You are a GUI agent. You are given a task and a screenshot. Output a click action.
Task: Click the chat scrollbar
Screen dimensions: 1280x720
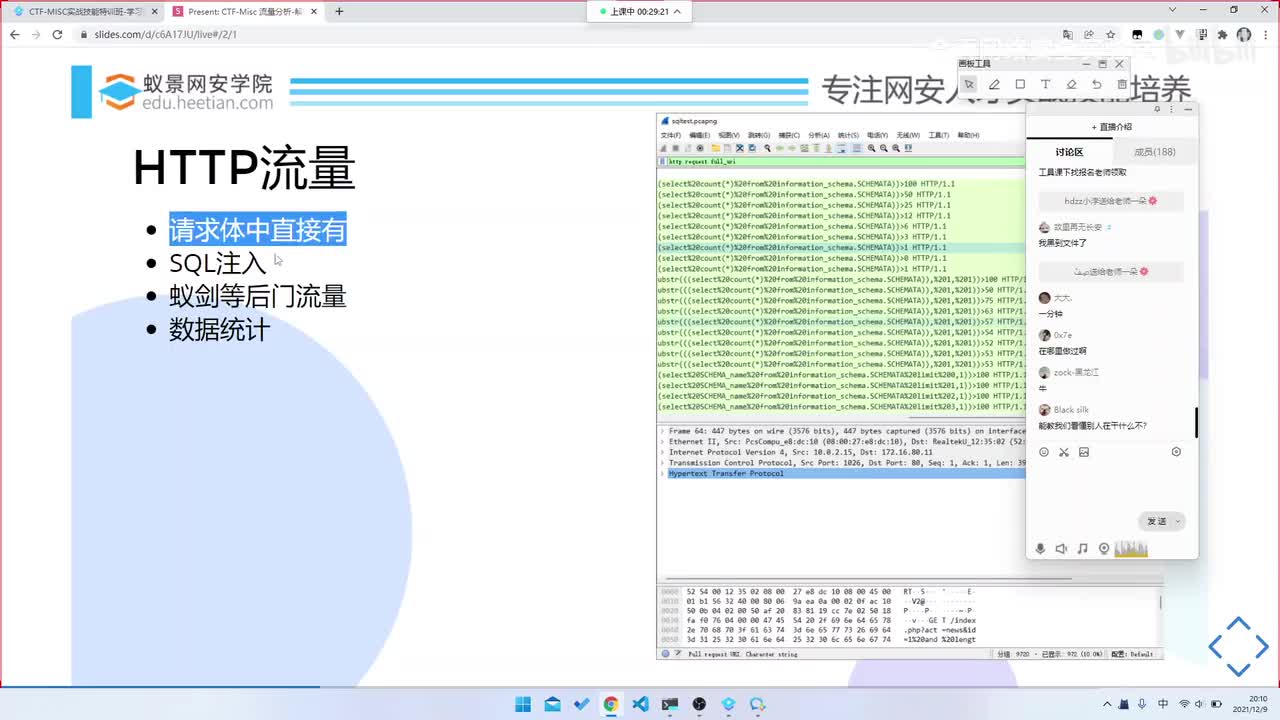pyautogui.click(x=1196, y=422)
